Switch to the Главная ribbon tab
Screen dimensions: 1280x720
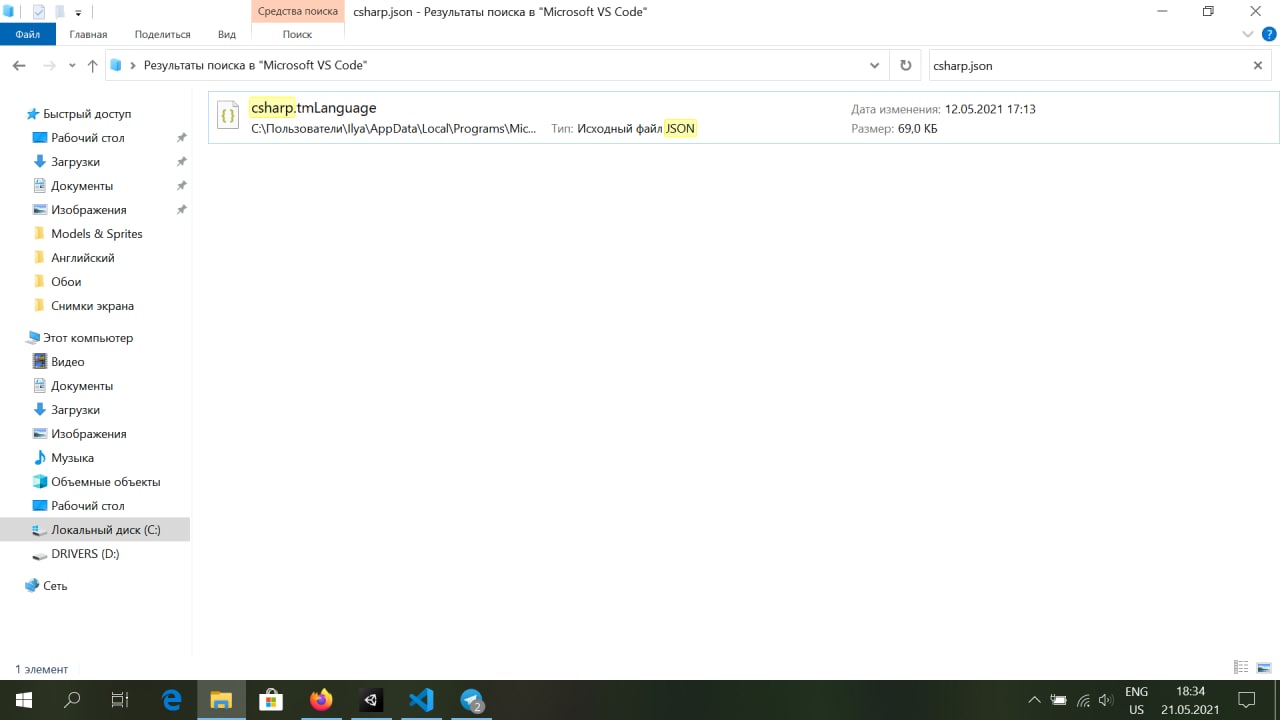click(x=88, y=34)
